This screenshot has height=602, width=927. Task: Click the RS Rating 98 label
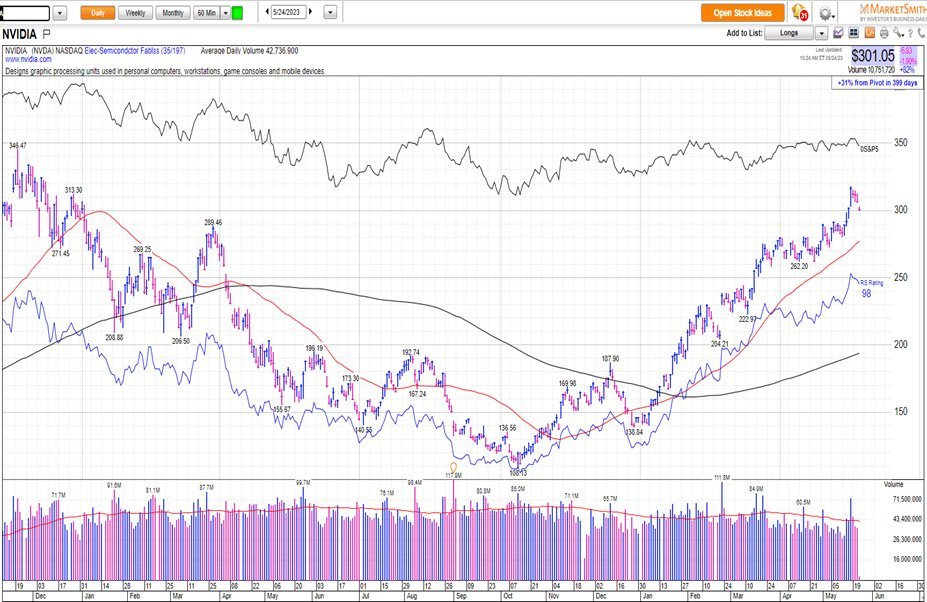[869, 288]
